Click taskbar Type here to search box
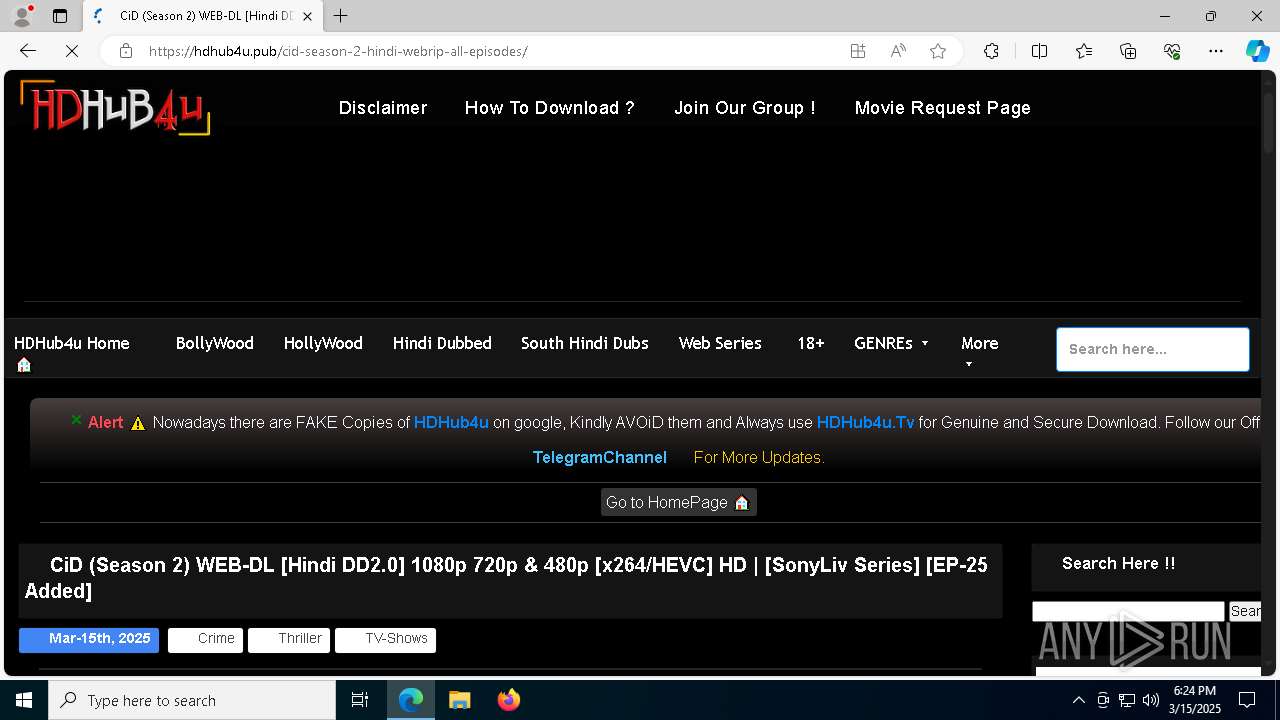Screen dimensions: 1280x720 click(192, 700)
